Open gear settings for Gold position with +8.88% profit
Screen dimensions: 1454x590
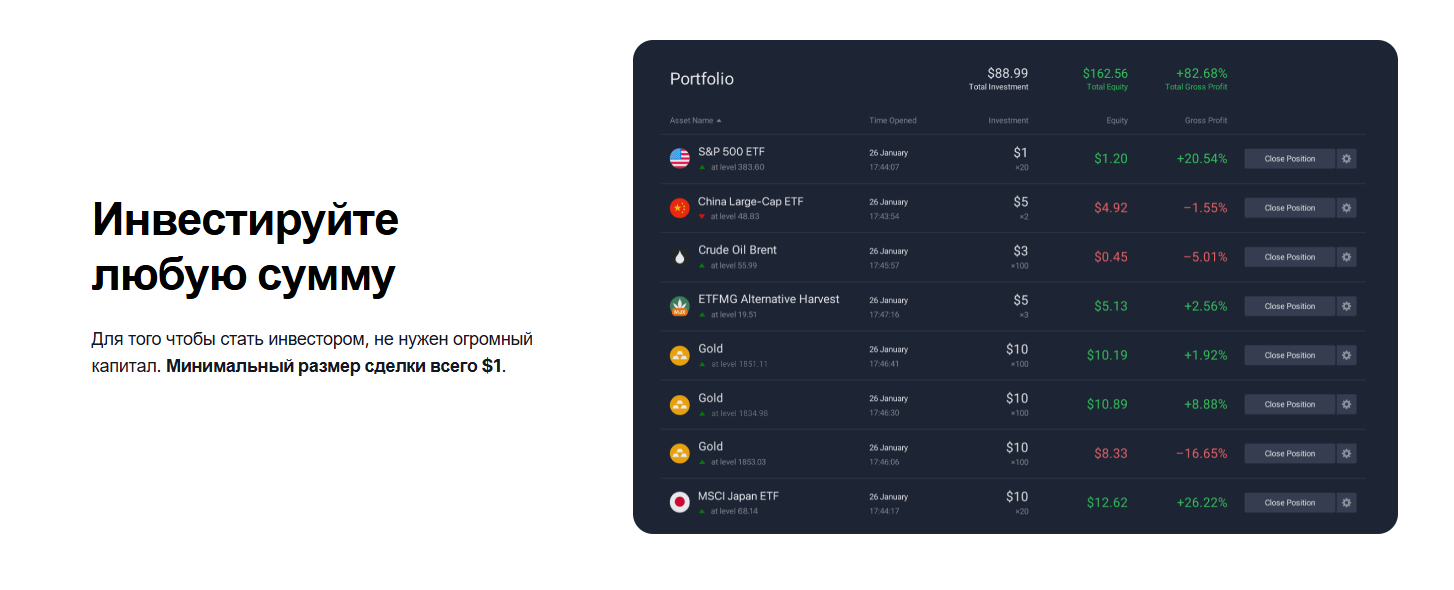(1347, 404)
